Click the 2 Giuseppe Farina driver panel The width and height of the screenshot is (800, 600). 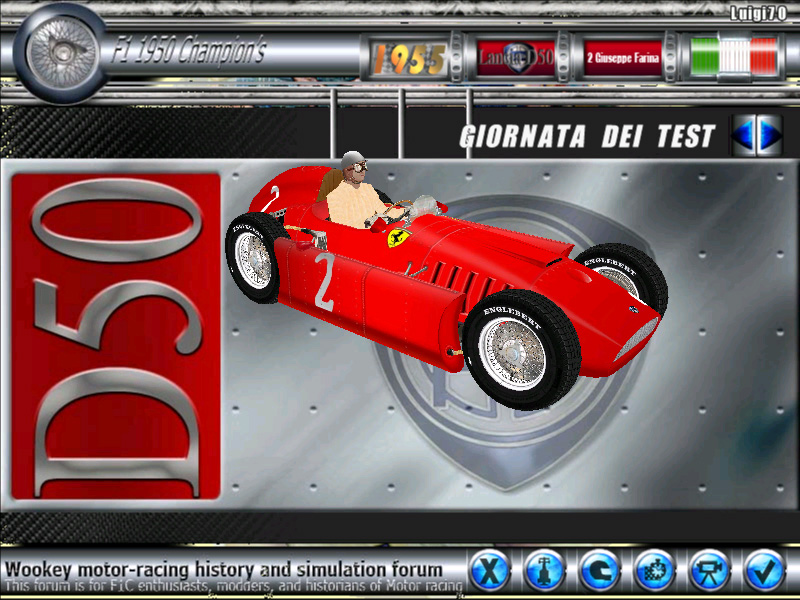622,58
